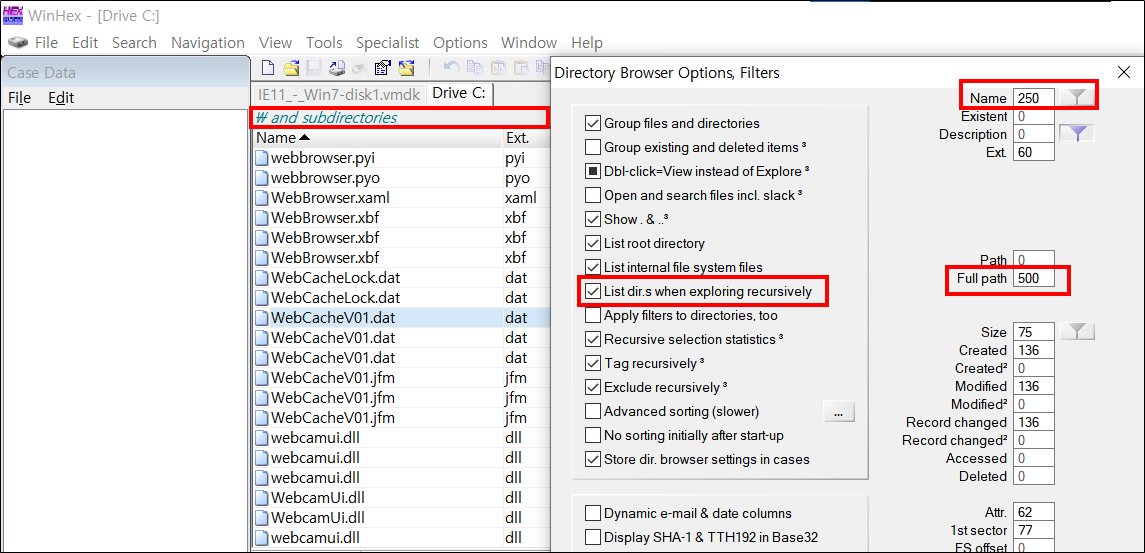This screenshot has width=1145, height=553.
Task: Open the Search menu
Action: click(x=134, y=43)
